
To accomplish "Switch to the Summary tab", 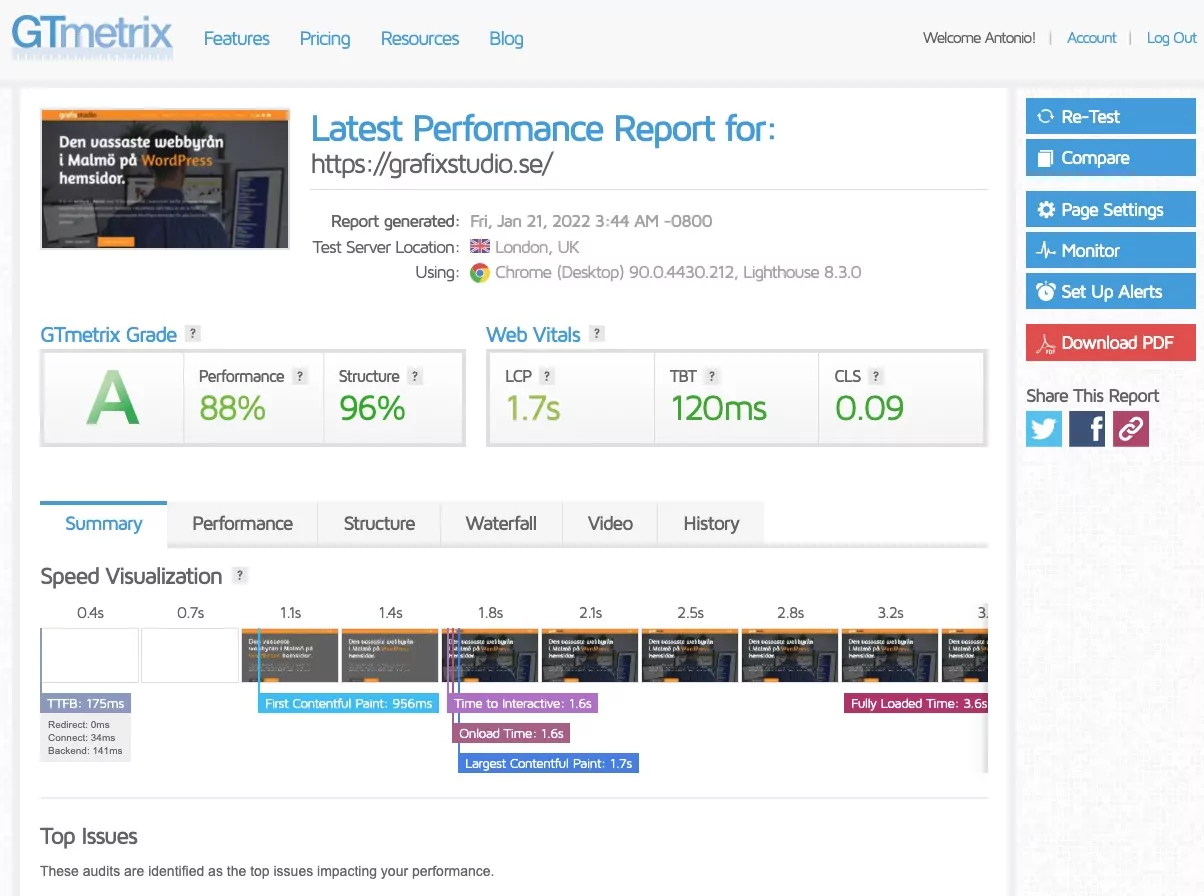I will coord(103,523).
